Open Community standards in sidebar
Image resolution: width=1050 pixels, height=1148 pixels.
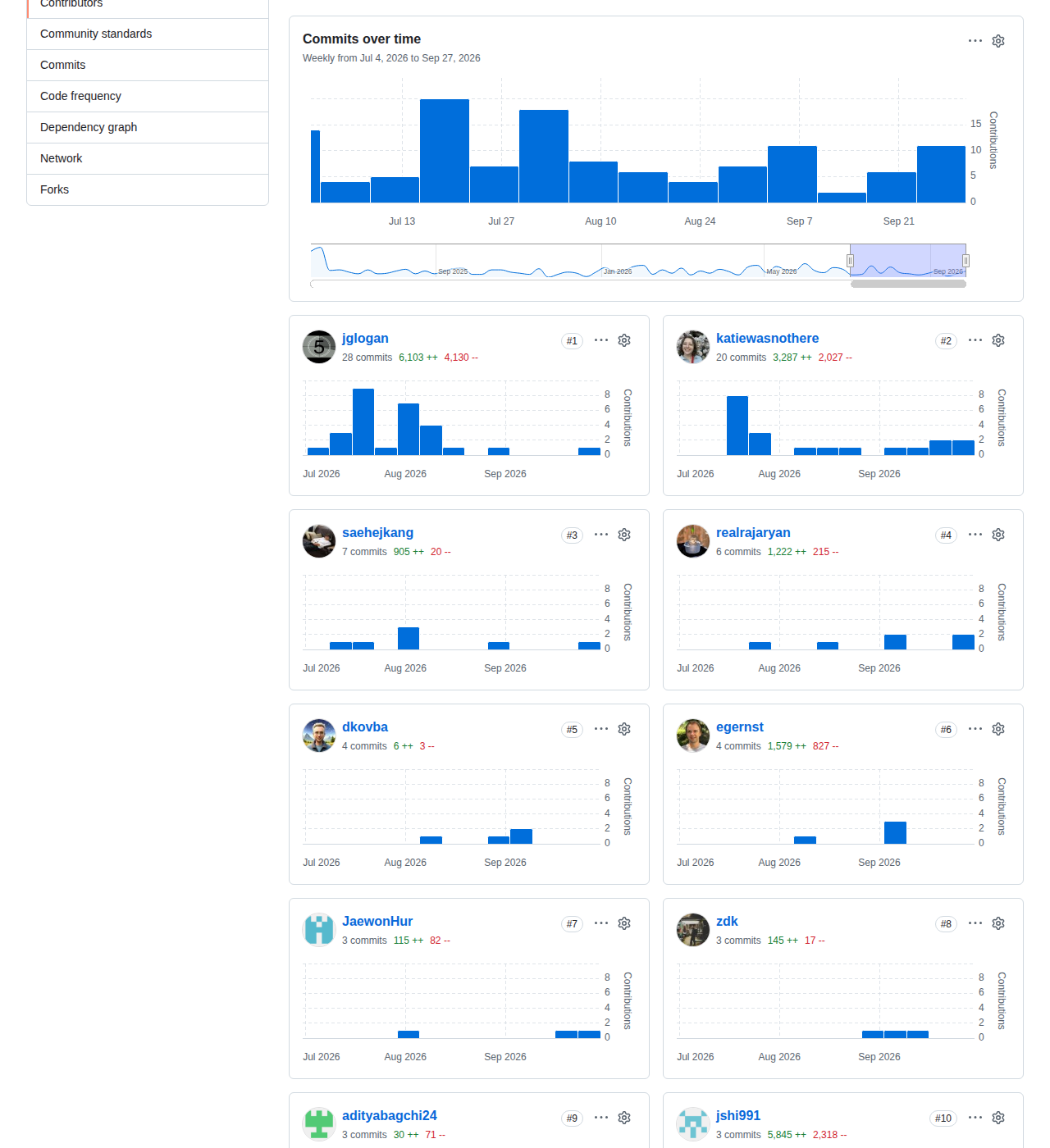pos(148,34)
